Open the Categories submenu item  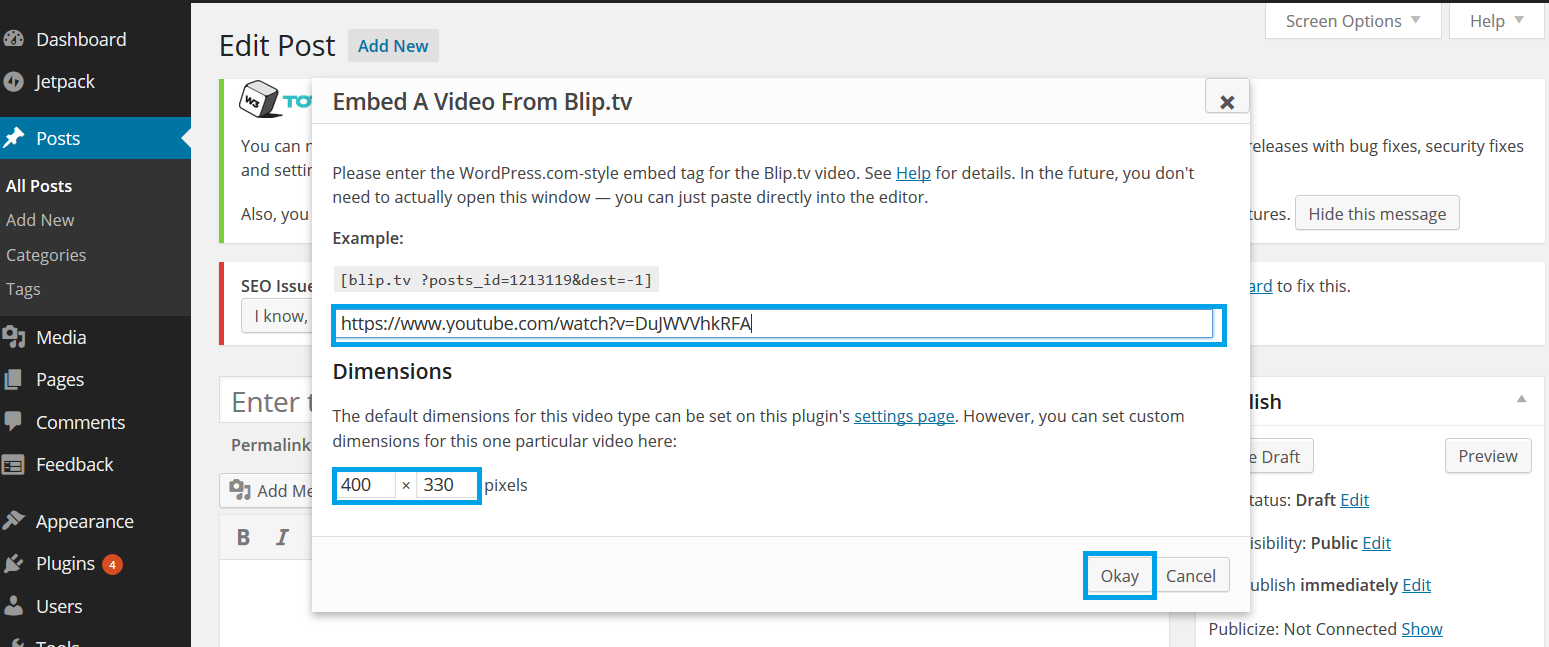(x=46, y=255)
